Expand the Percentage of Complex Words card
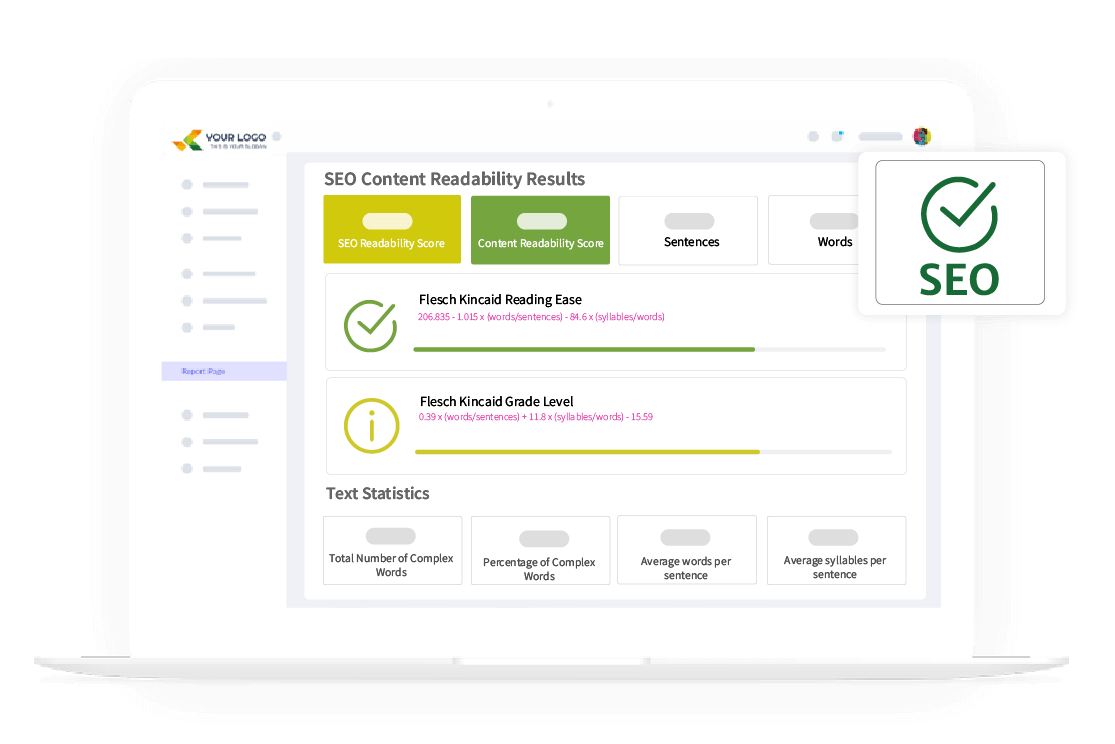Viewport: 1115px width, 744px height. [540, 550]
